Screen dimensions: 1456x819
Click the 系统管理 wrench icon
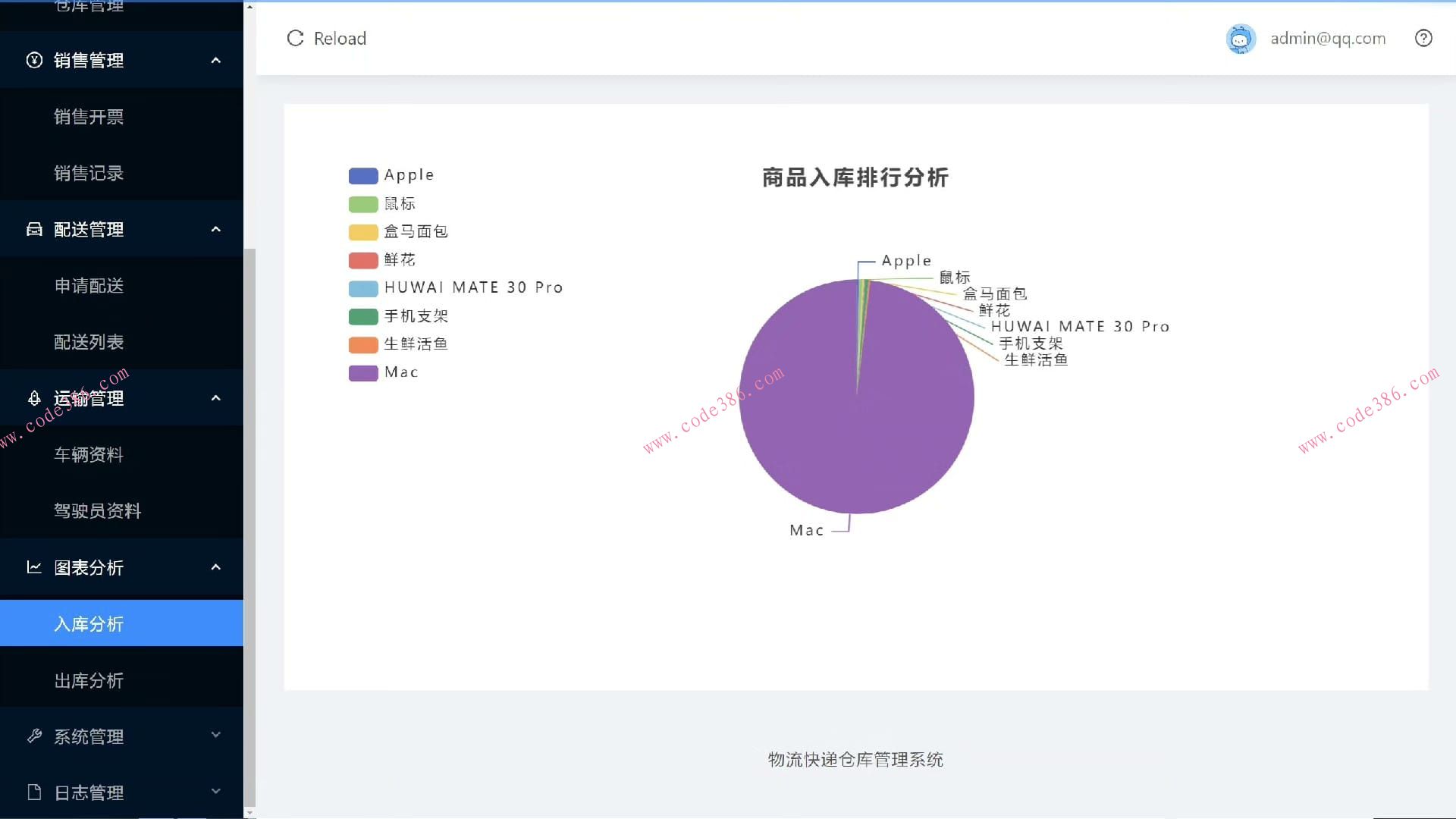[33, 735]
